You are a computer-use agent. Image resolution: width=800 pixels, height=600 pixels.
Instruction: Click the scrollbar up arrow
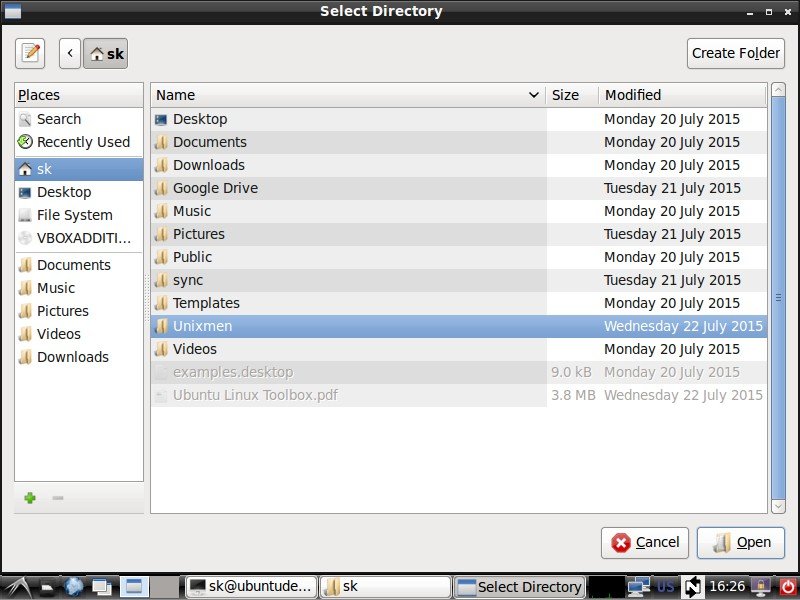pos(778,90)
